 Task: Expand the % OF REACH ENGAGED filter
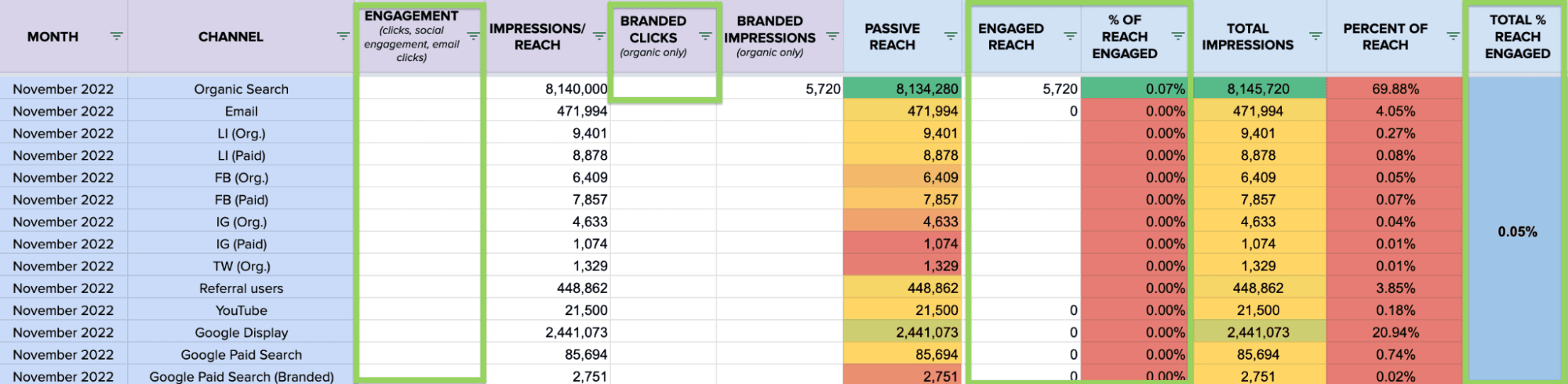[x=1177, y=36]
